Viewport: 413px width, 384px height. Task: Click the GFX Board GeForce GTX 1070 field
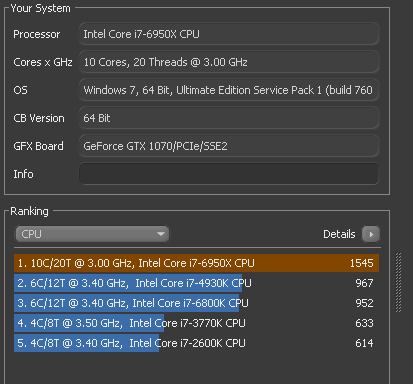[x=229, y=146]
